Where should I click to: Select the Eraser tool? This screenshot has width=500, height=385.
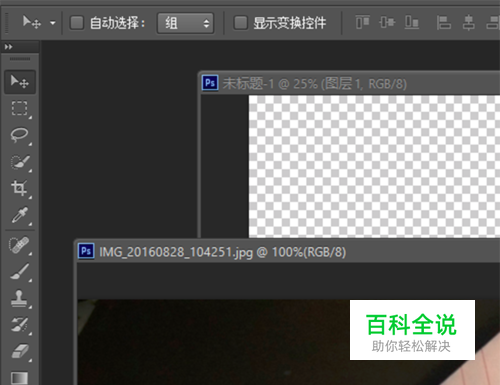pyautogui.click(x=20, y=352)
